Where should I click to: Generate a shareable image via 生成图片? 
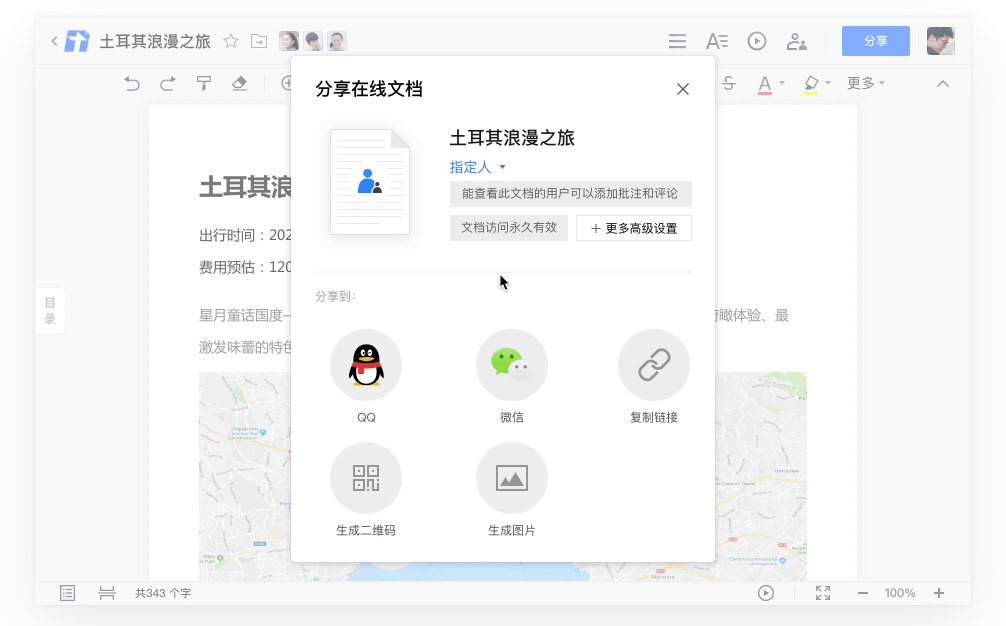tap(512, 477)
